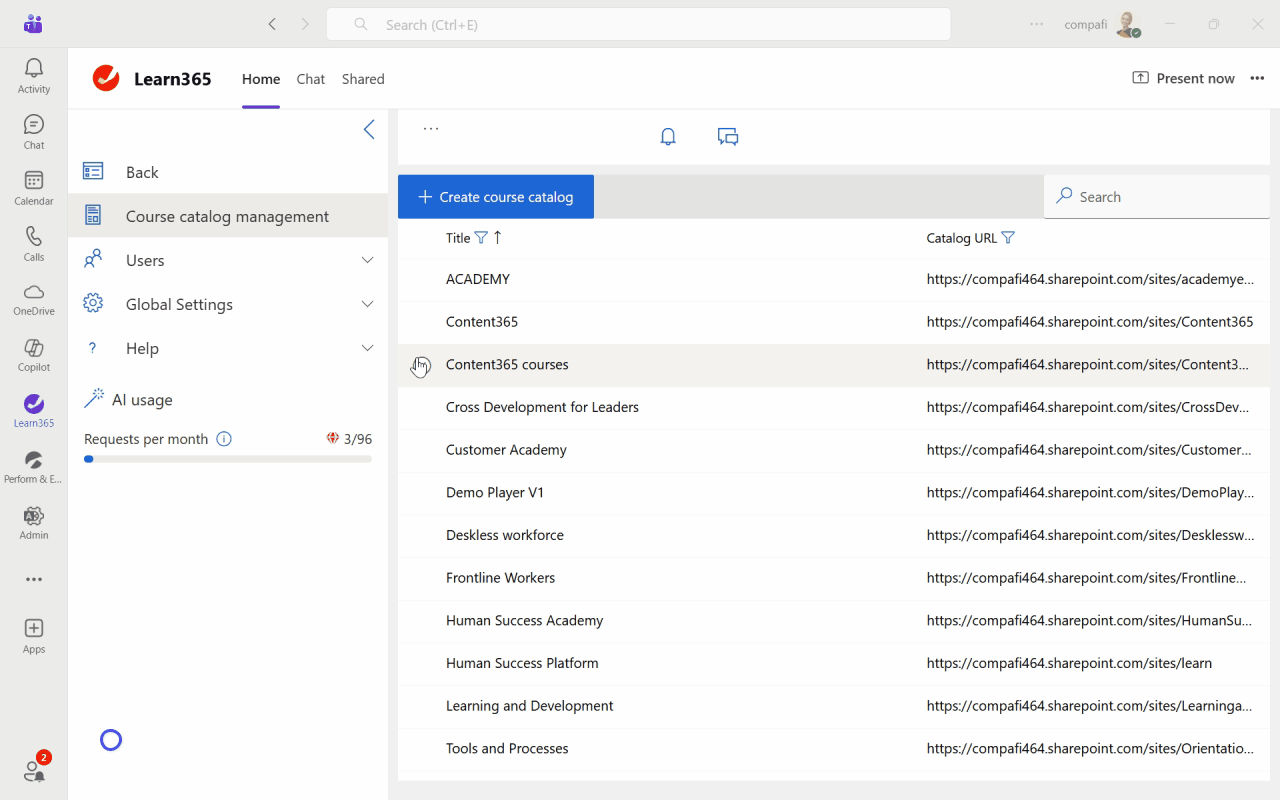This screenshot has width=1280, height=800.
Task: Collapse the left navigation panel
Action: (369, 129)
